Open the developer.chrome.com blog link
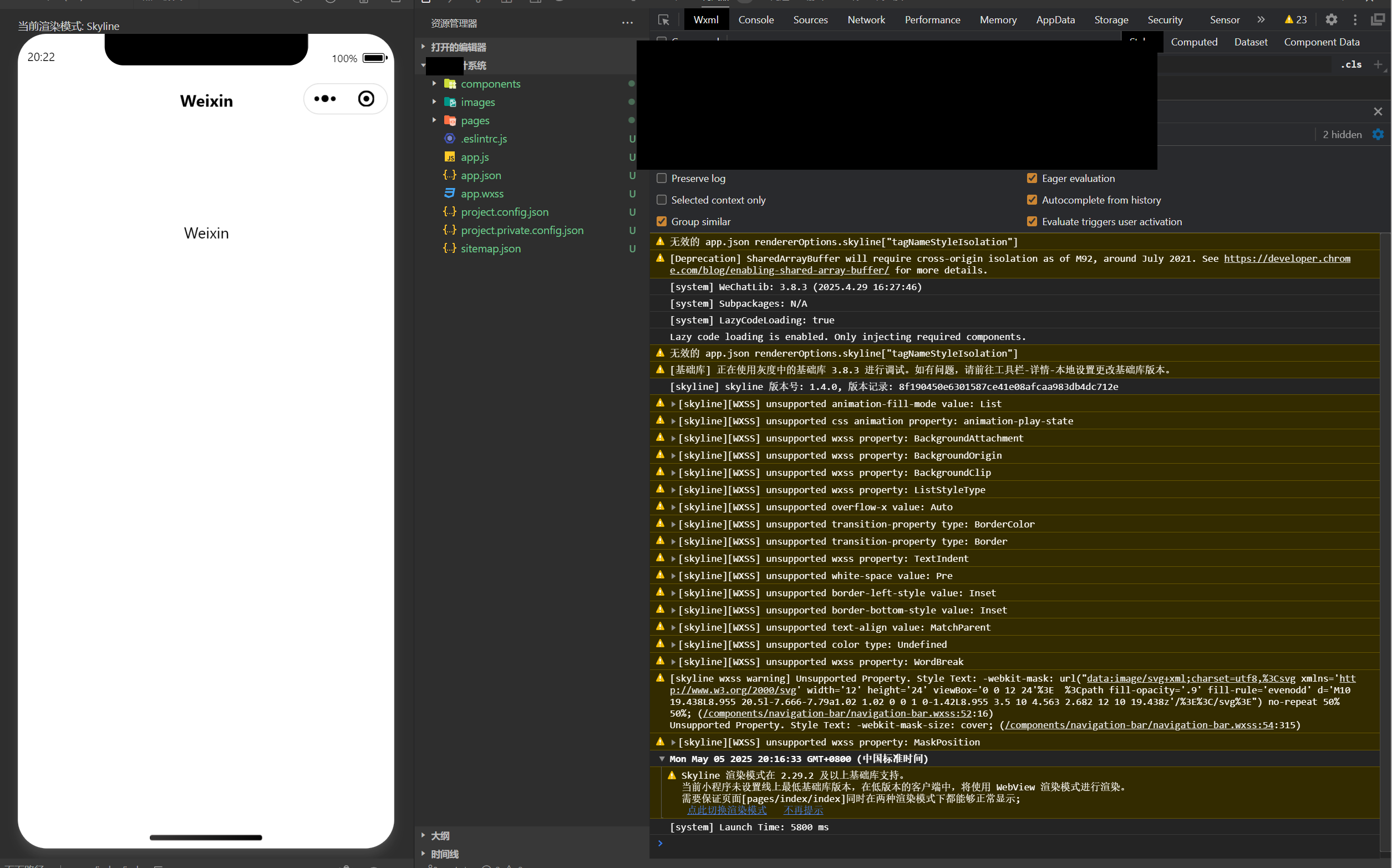 (x=1287, y=258)
